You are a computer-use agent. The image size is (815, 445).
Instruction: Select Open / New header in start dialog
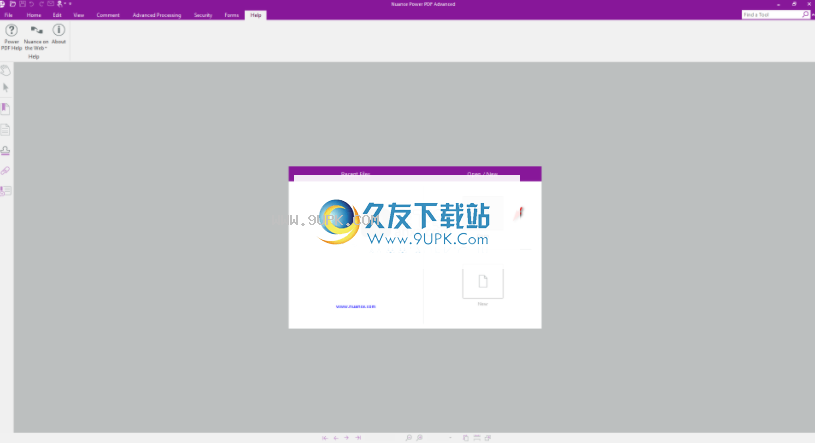pos(482,174)
